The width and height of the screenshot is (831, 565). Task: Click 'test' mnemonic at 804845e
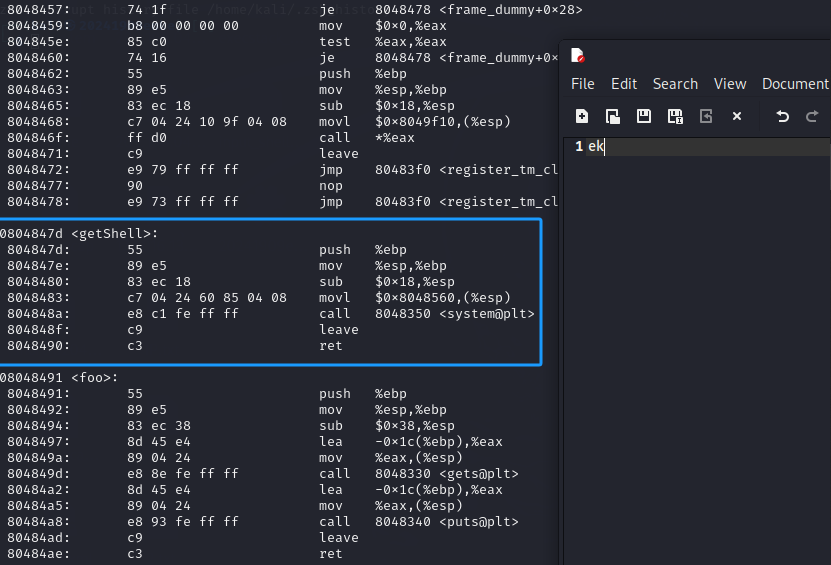tap(334, 42)
